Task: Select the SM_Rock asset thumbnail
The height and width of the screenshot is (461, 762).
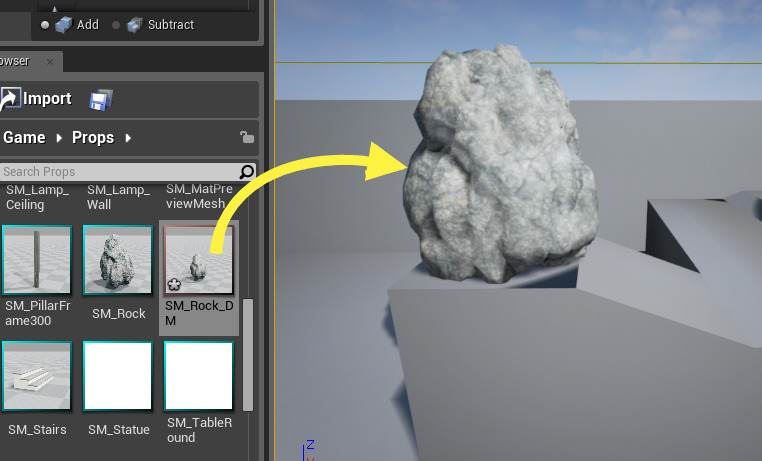Action: click(118, 260)
